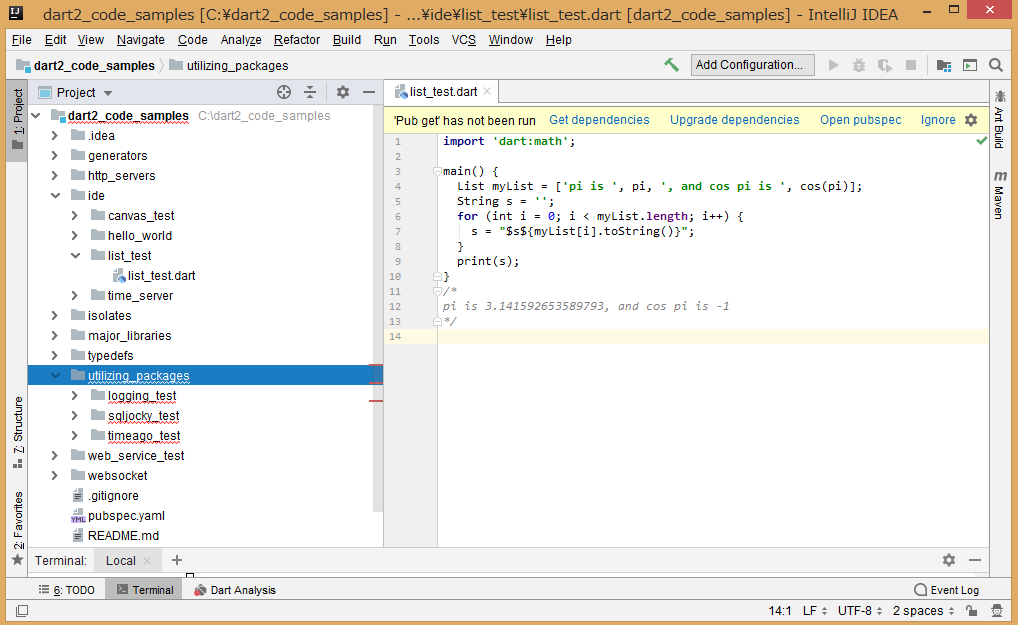Hide the Terminal panel with minus icon
The height and width of the screenshot is (625, 1018).
975,560
